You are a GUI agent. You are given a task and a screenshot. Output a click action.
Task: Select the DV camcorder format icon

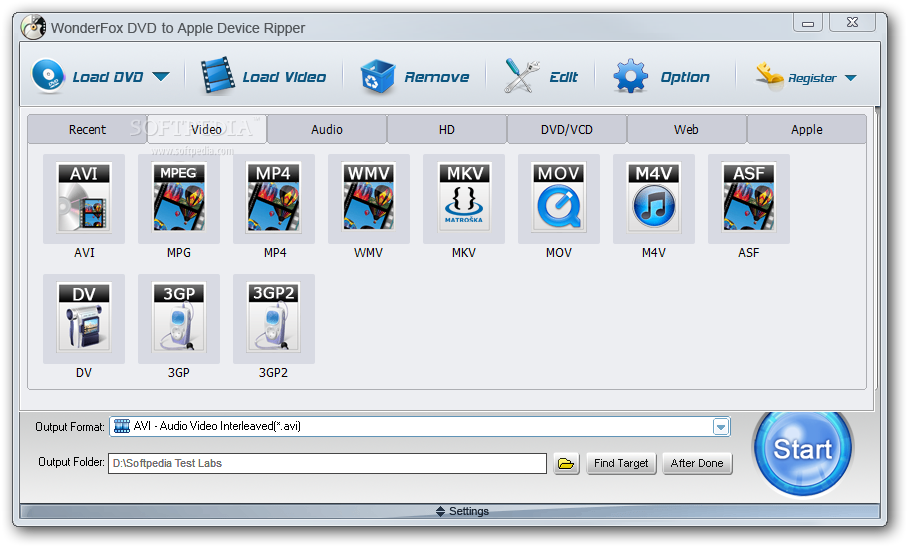(84, 318)
